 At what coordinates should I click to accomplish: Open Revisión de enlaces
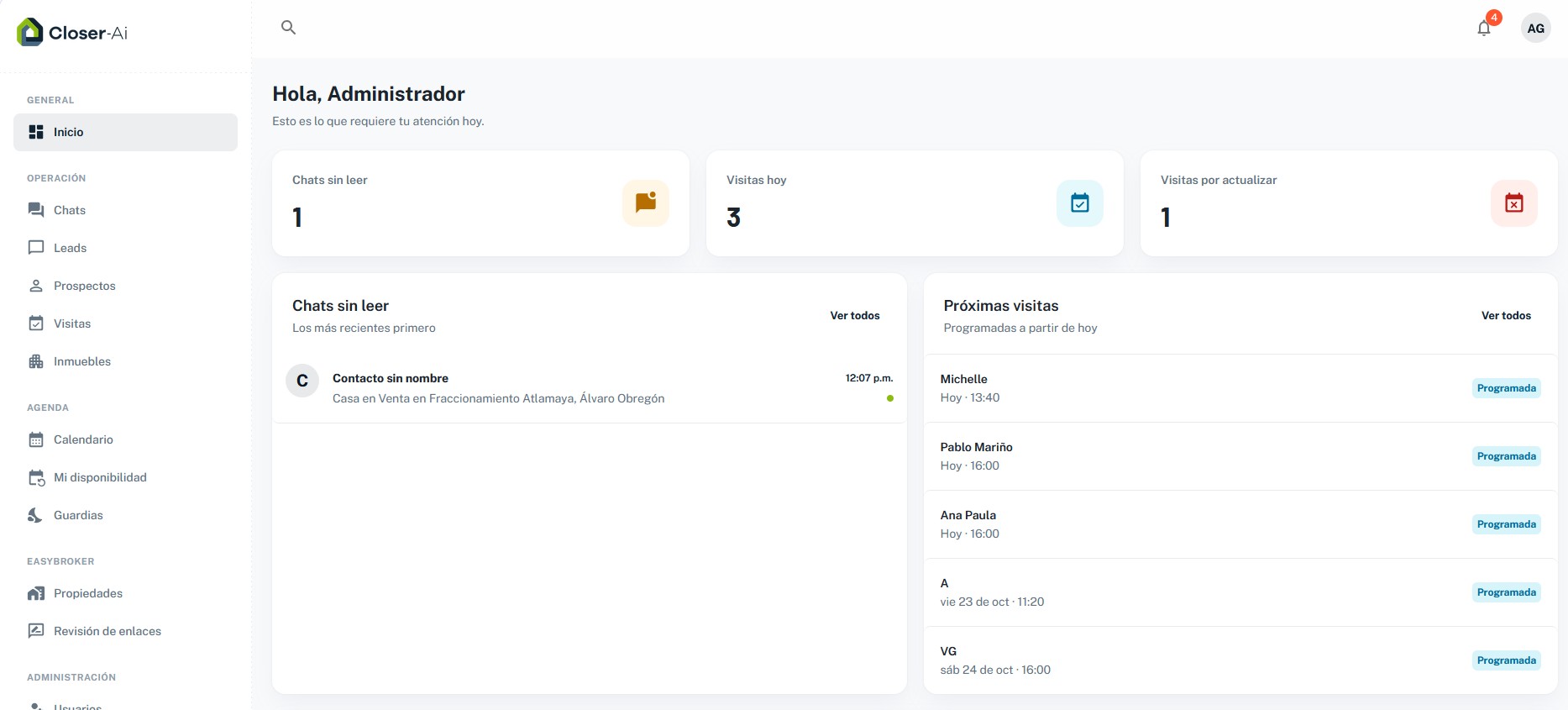click(x=125, y=631)
